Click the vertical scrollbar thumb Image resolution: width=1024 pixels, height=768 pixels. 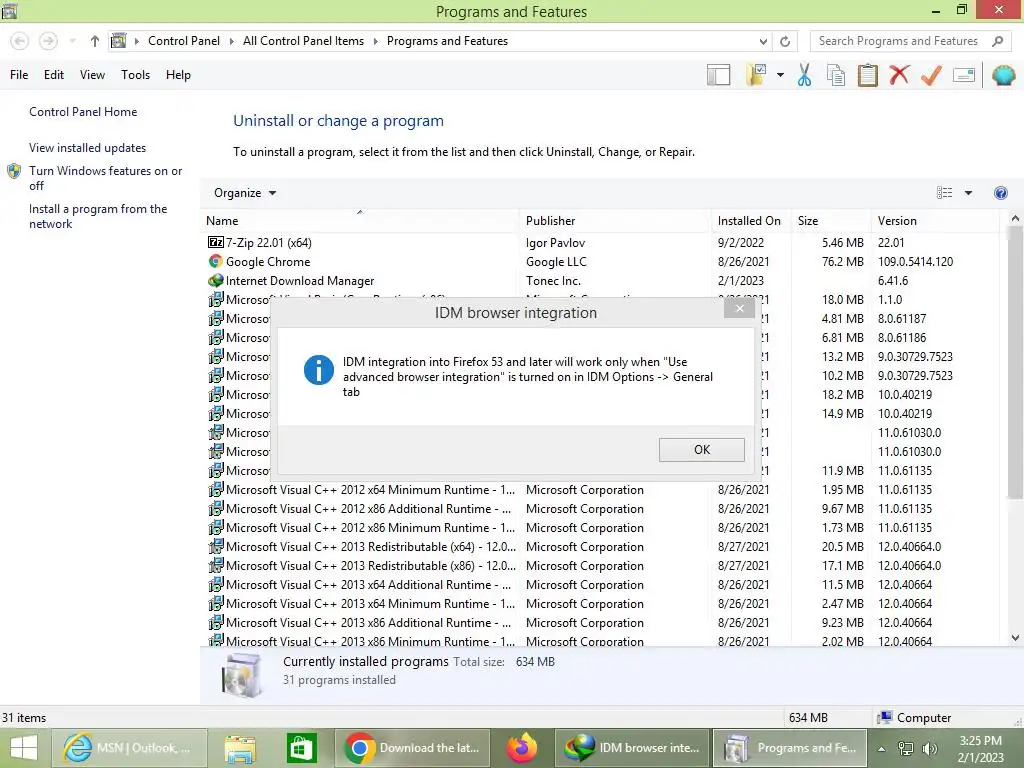pyautogui.click(x=1015, y=363)
